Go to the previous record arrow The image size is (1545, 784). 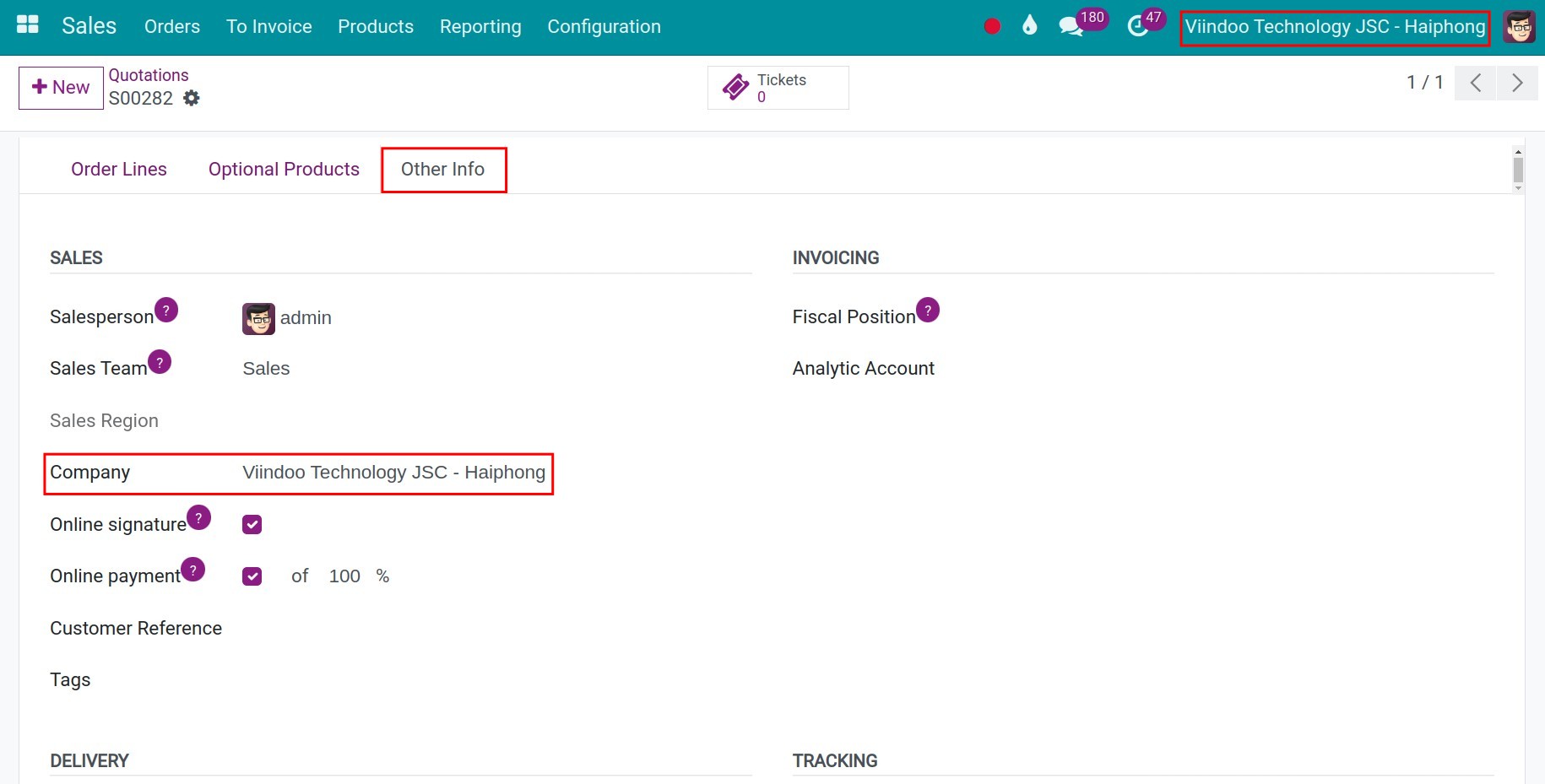(x=1475, y=83)
